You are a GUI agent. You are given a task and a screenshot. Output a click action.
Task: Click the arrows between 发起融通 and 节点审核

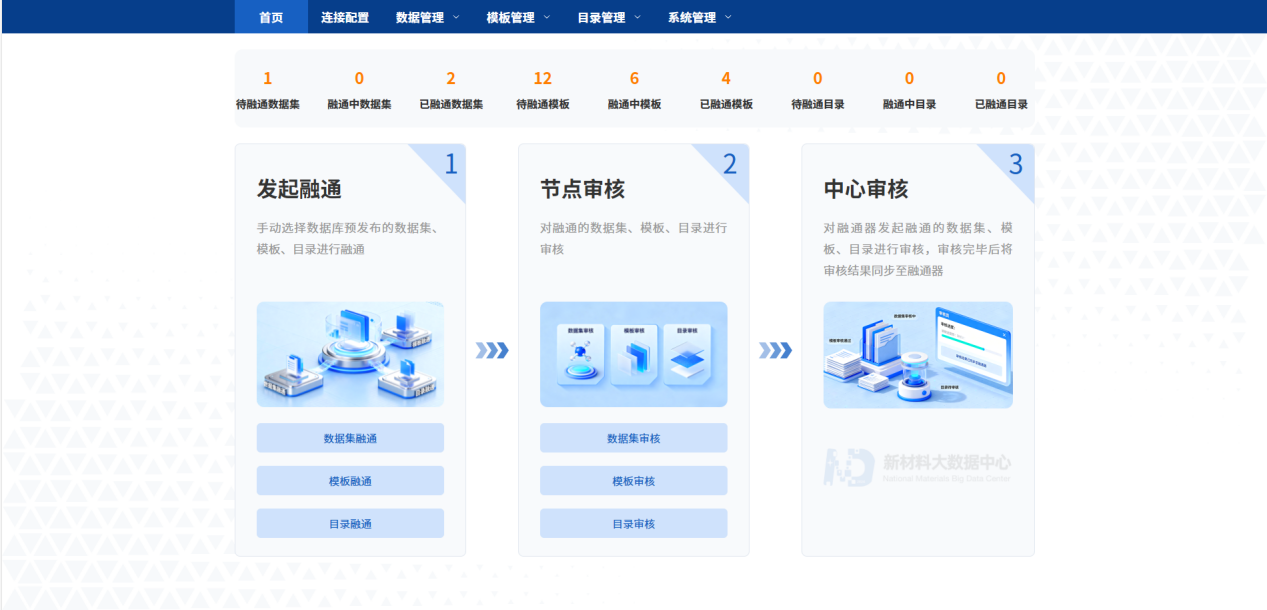492,352
